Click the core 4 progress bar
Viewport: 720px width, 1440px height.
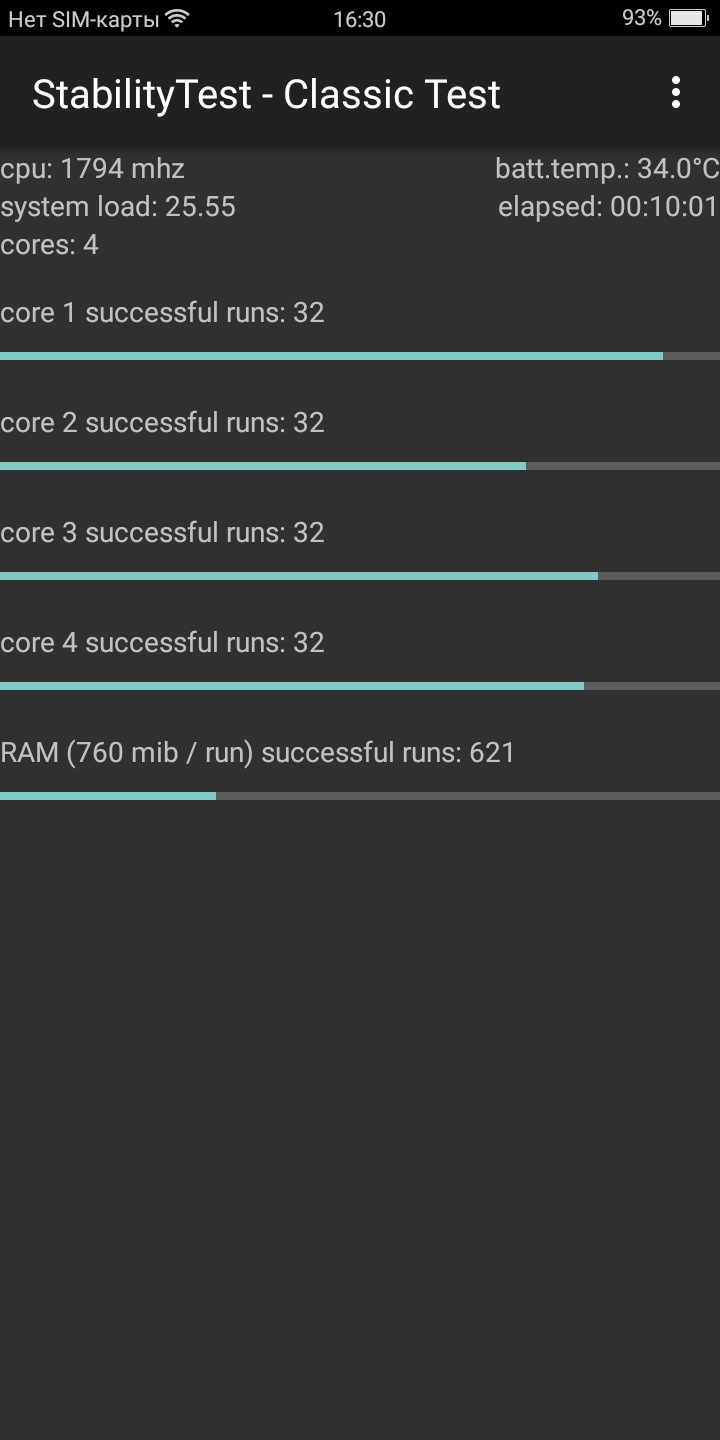[x=360, y=686]
